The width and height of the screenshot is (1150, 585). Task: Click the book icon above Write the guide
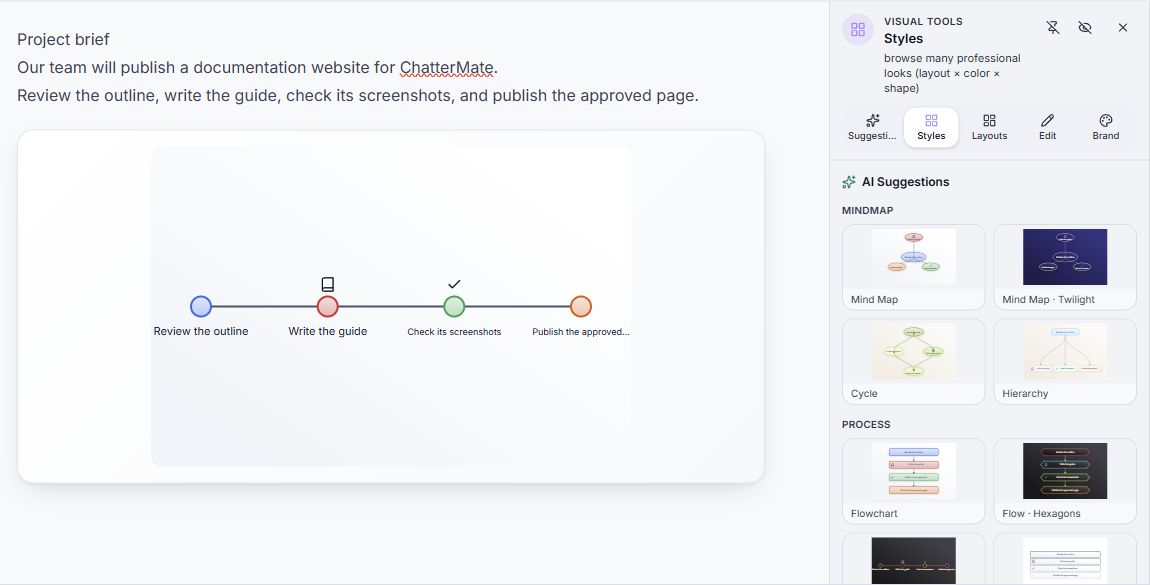[328, 284]
